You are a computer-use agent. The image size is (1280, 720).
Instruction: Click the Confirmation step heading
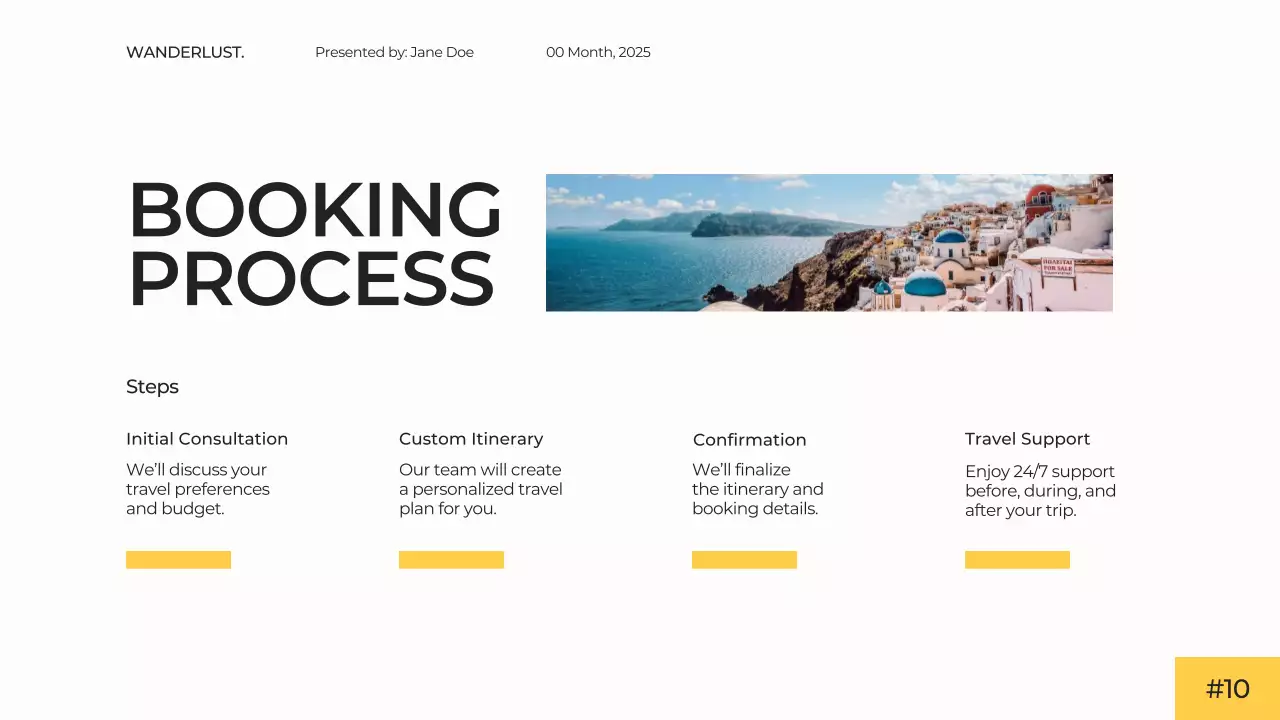click(x=750, y=439)
